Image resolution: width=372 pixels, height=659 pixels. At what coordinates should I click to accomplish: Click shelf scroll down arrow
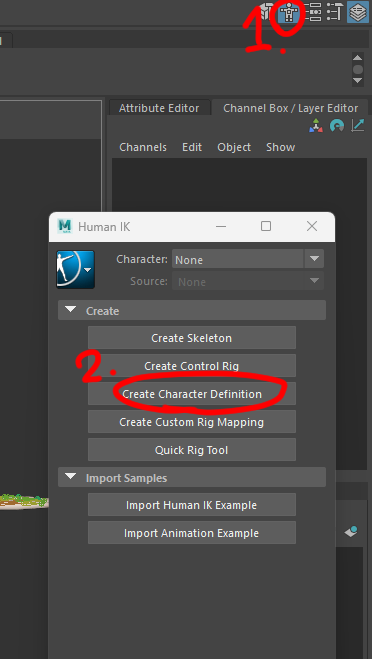358,81
